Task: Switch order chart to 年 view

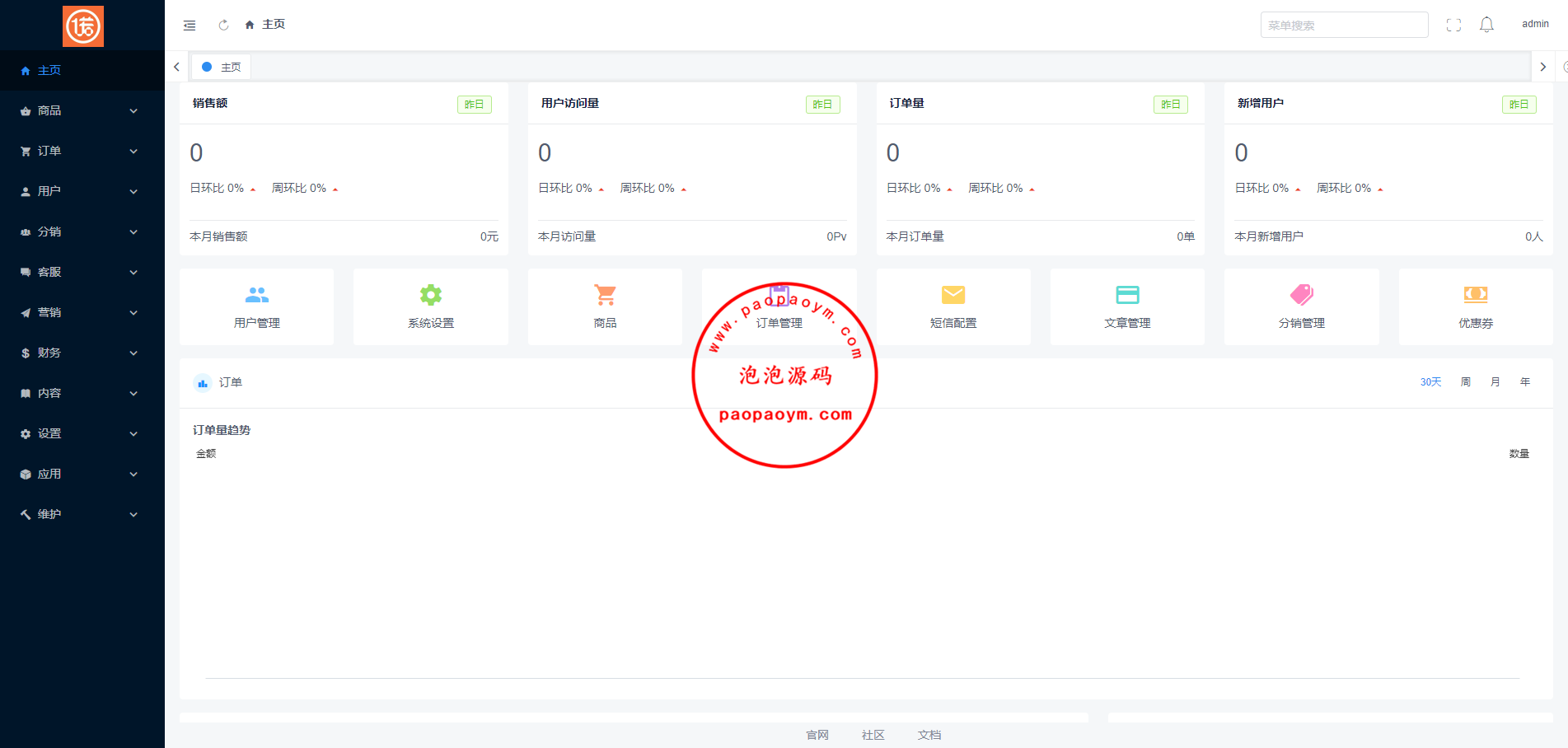Action: click(x=1525, y=382)
